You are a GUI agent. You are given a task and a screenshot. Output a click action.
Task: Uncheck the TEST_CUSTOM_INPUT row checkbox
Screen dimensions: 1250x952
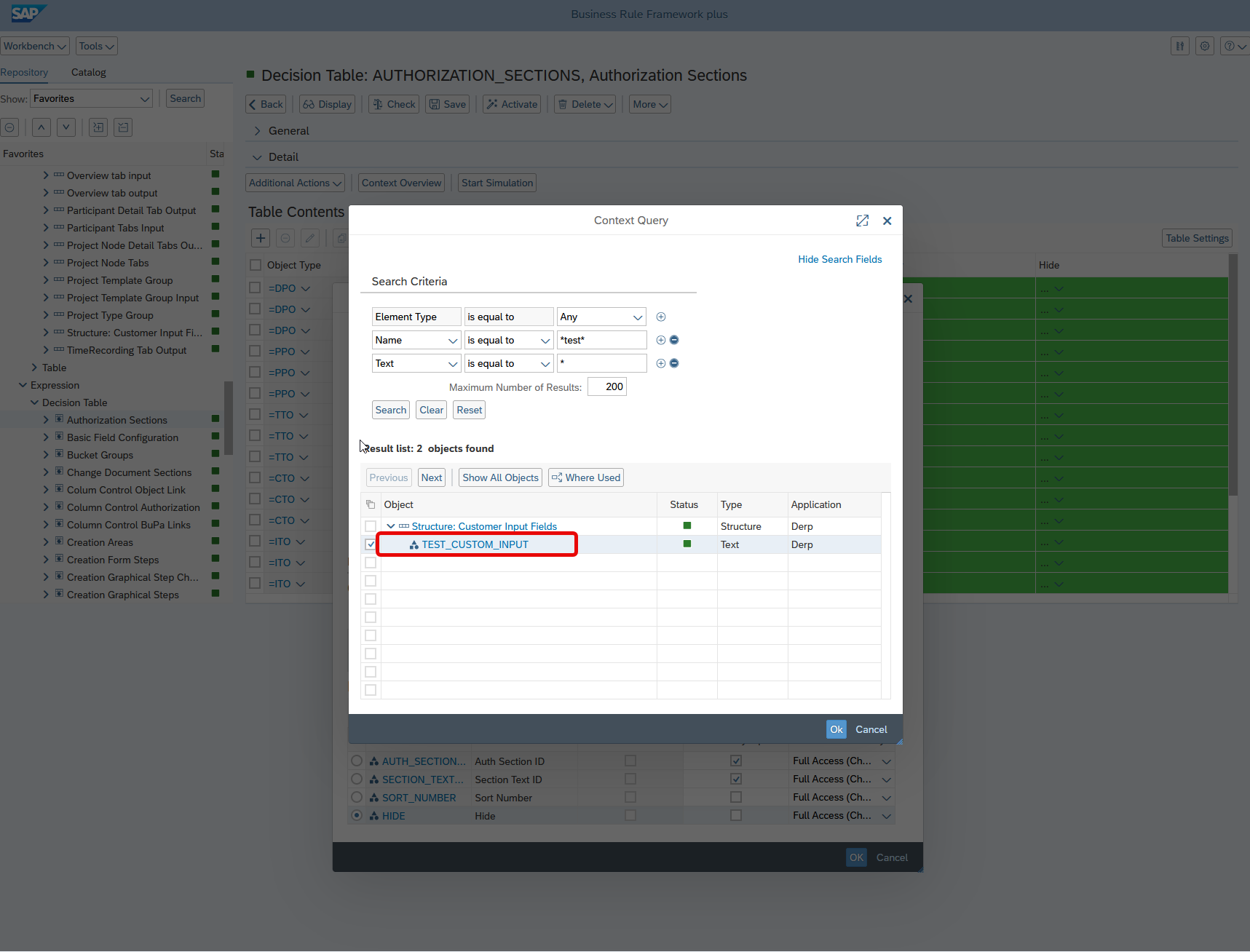pos(371,544)
